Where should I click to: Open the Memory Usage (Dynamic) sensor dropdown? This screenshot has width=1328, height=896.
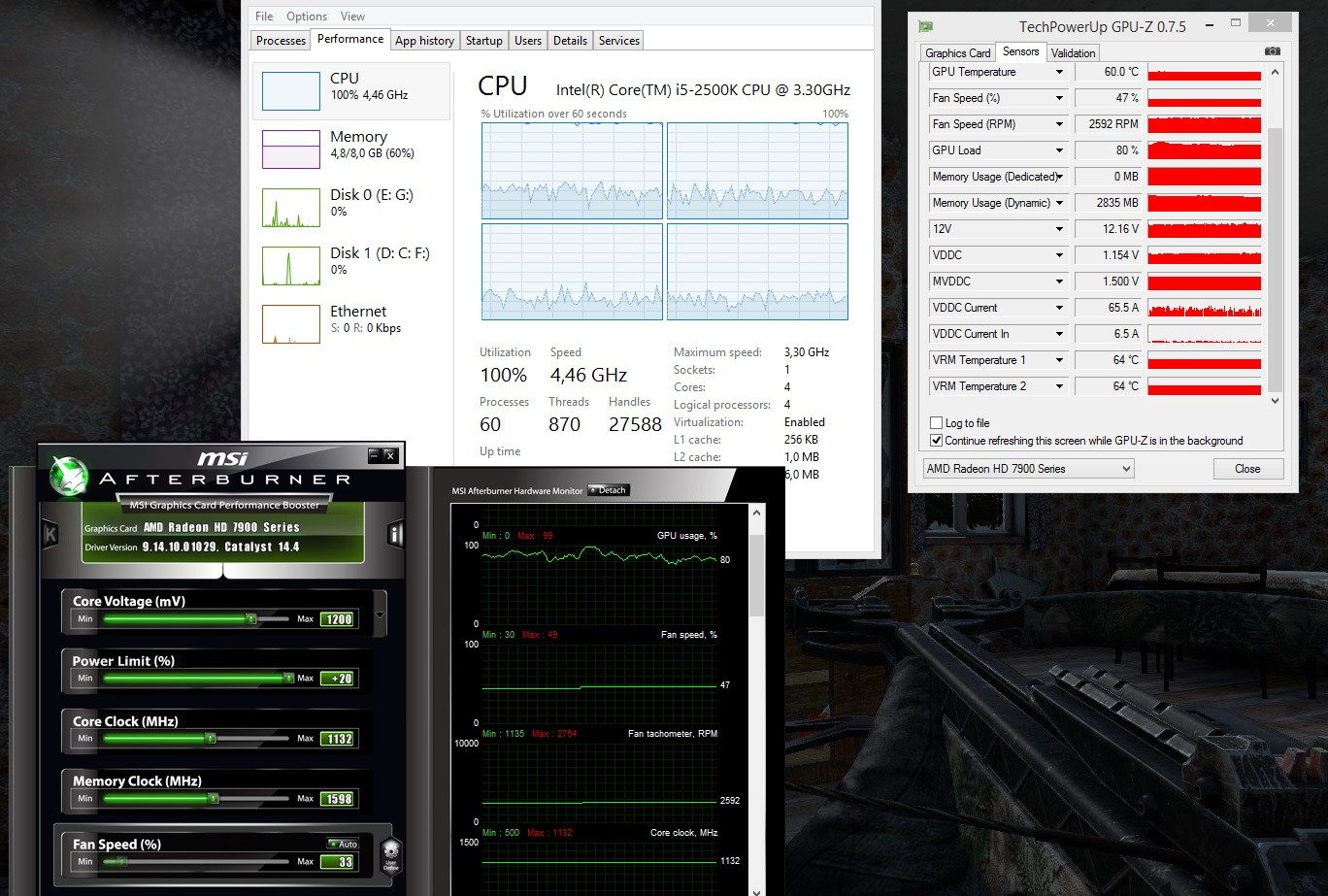pos(1060,203)
